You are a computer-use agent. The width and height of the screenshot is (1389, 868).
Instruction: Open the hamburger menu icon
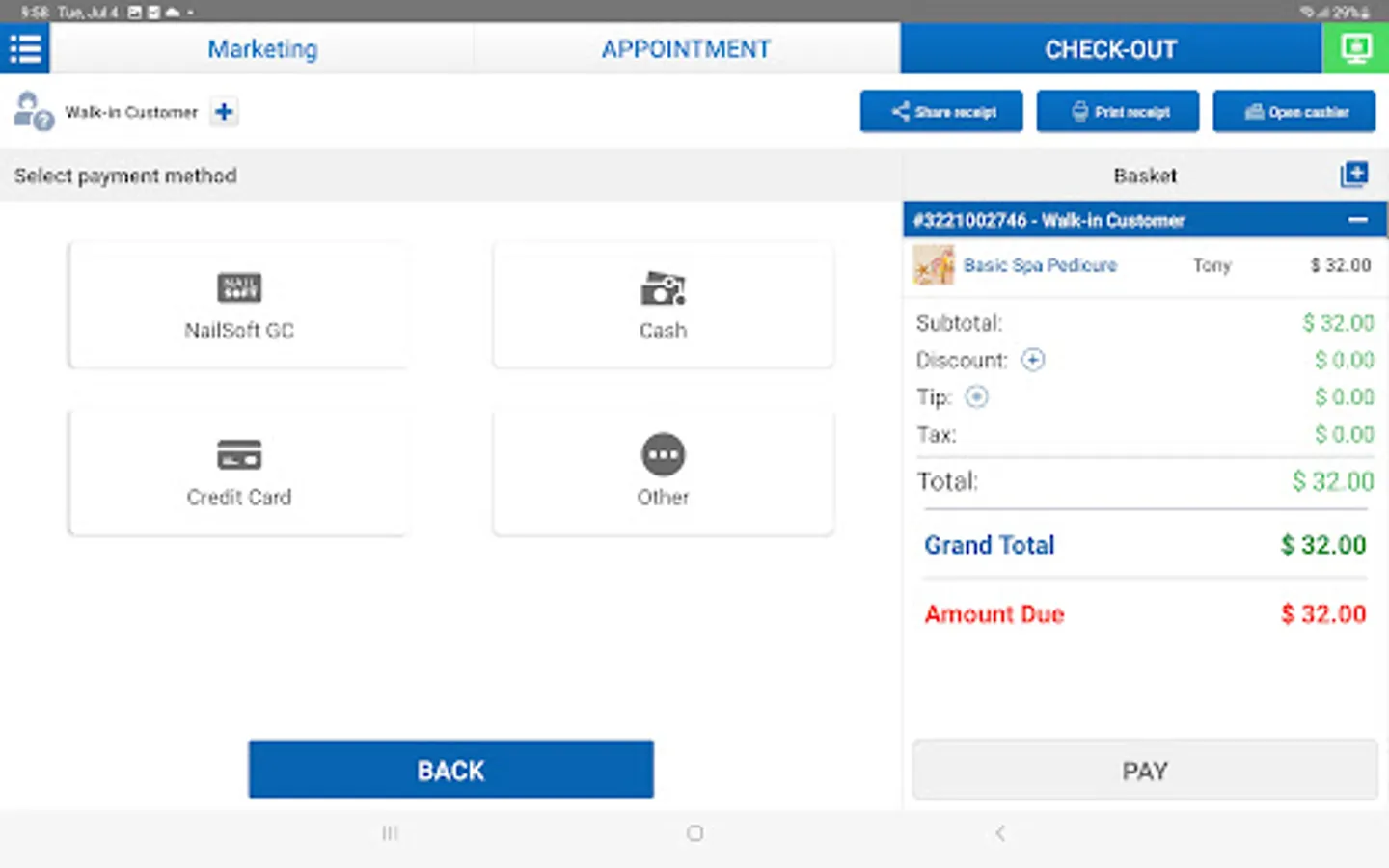(25, 48)
